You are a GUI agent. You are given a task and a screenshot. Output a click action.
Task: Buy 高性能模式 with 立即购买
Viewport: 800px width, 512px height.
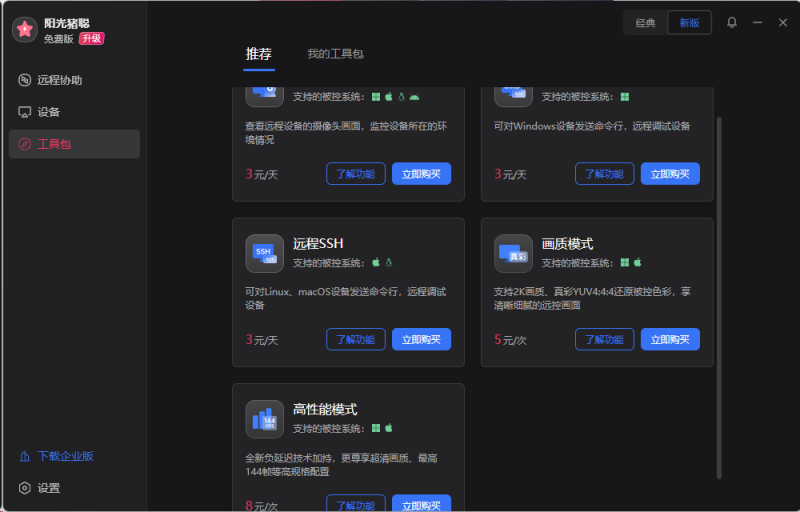[421, 503]
